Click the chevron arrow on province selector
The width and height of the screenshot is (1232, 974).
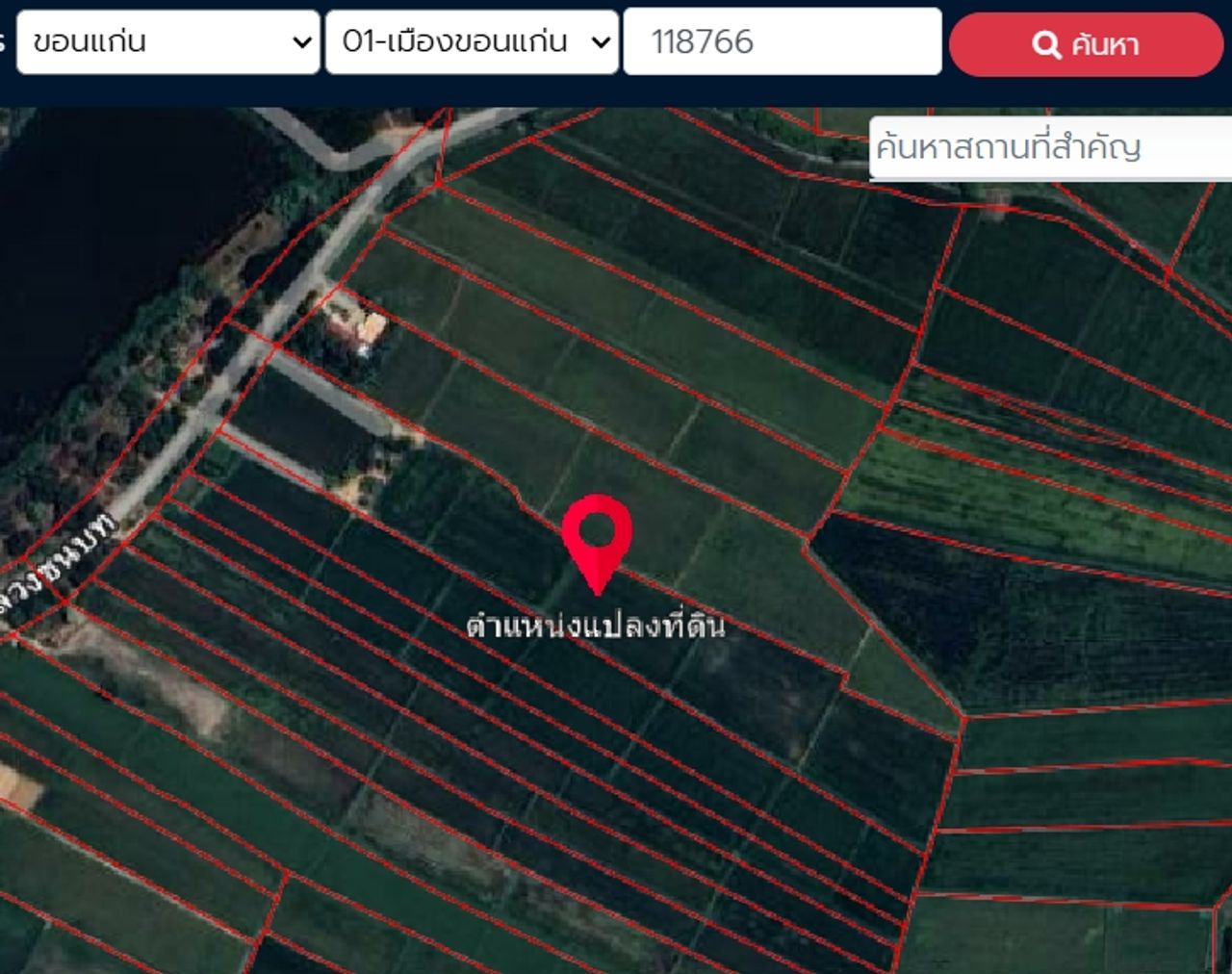pos(301,42)
